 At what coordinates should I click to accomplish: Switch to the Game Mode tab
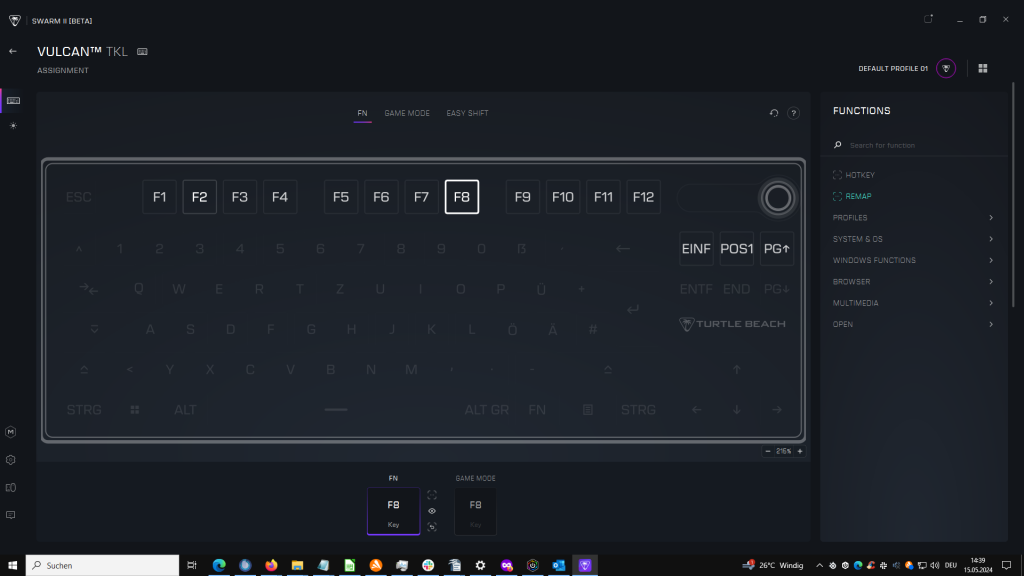407,113
